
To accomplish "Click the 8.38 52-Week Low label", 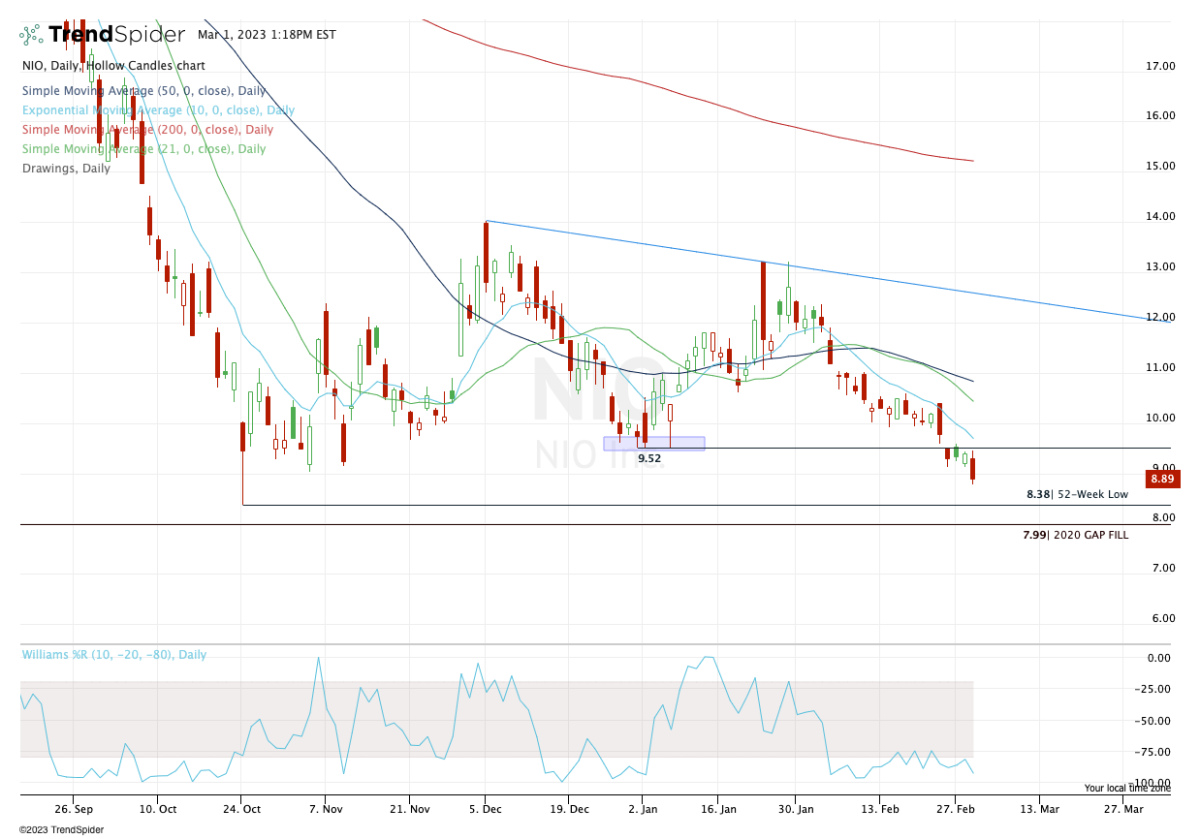I will [1076, 494].
